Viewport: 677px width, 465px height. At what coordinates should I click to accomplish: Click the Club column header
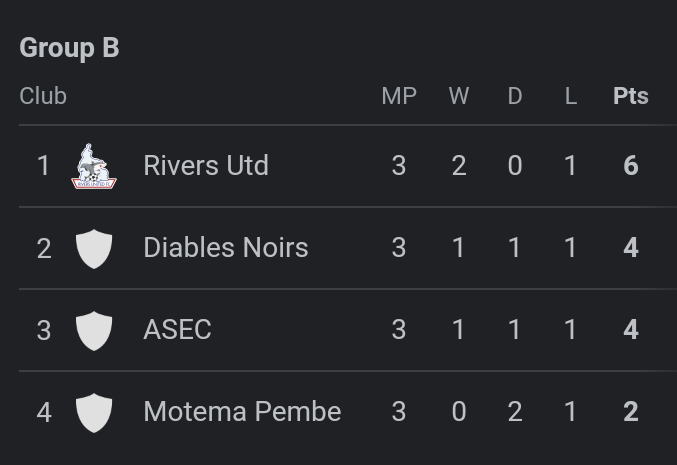43,96
